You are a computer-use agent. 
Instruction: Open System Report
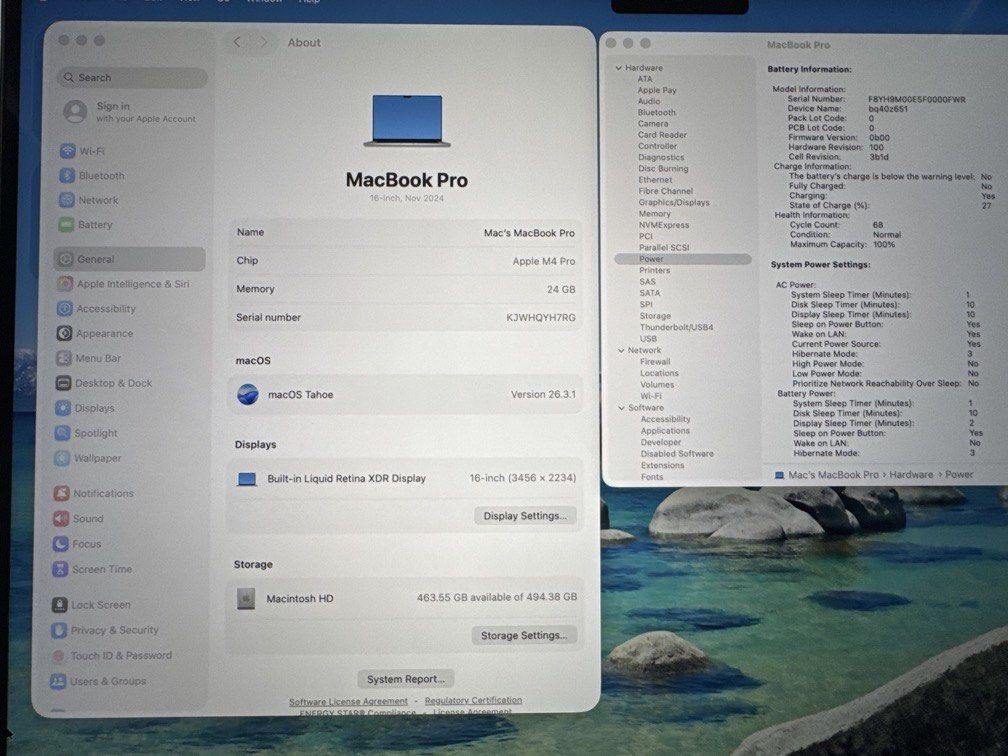(406, 679)
